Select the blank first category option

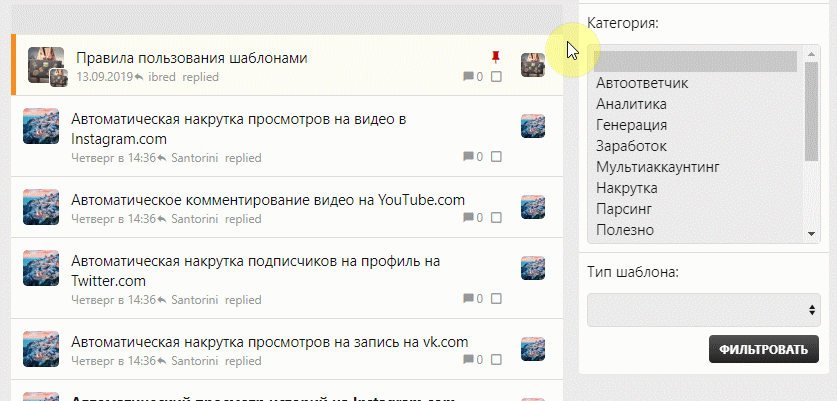click(x=695, y=61)
